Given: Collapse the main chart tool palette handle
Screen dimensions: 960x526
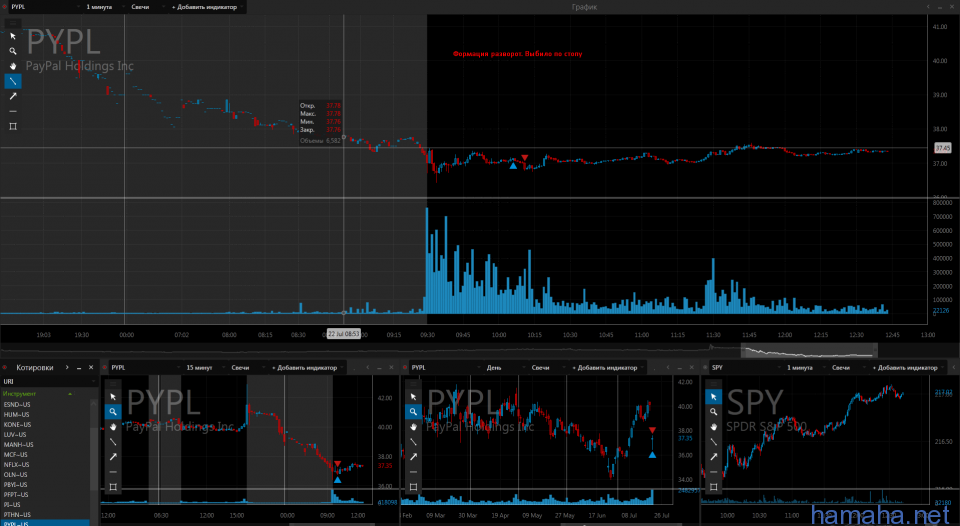Looking at the screenshot, I should point(13,23).
